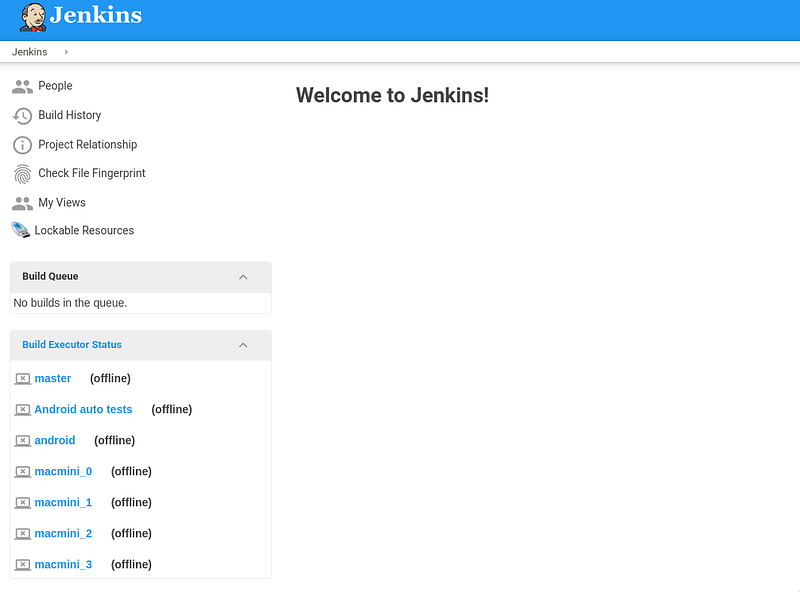The image size is (800, 592).
Task: Open the Build Executor Status link
Action: coord(72,345)
